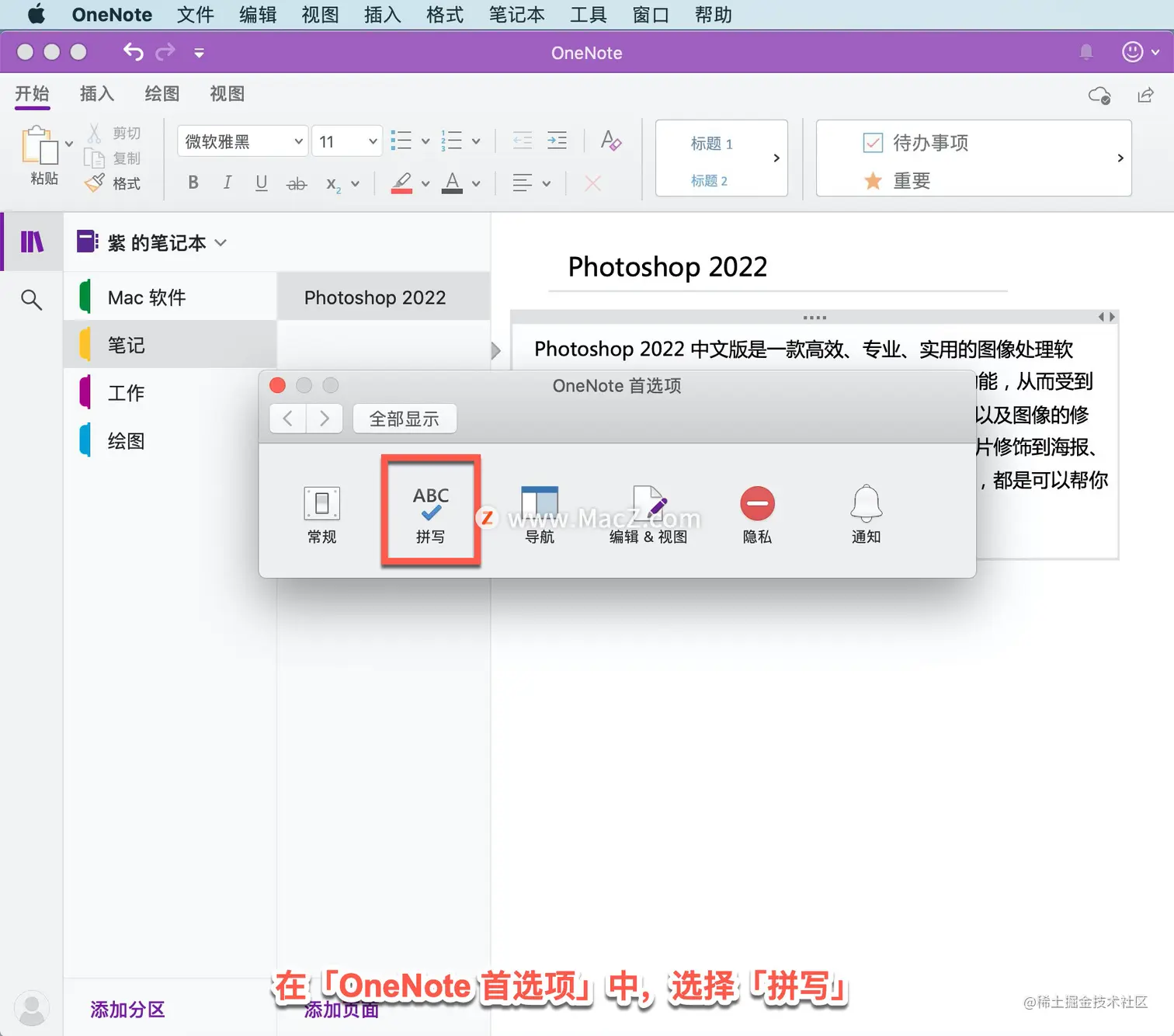1174x1036 pixels.
Task: Click the red highlight color pen swatch
Action: [x=401, y=183]
